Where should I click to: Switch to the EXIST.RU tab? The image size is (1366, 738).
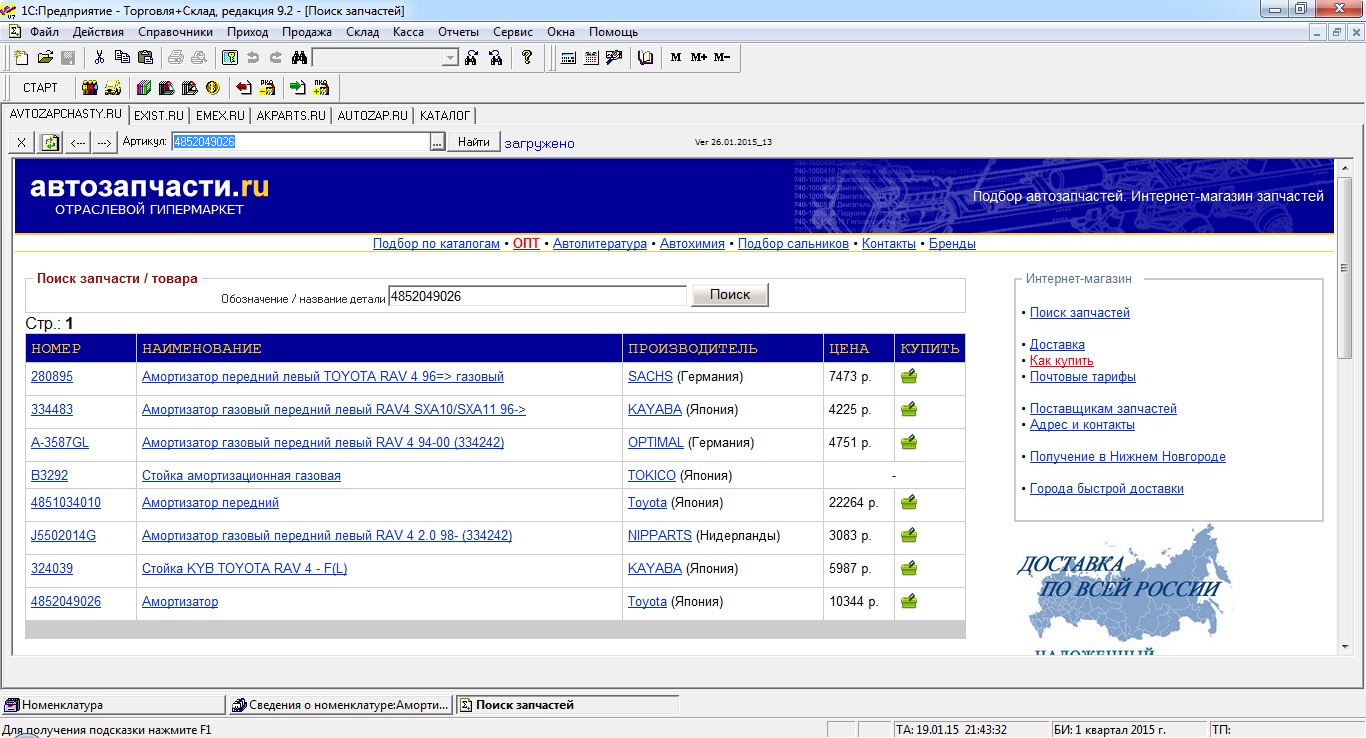tap(158, 116)
